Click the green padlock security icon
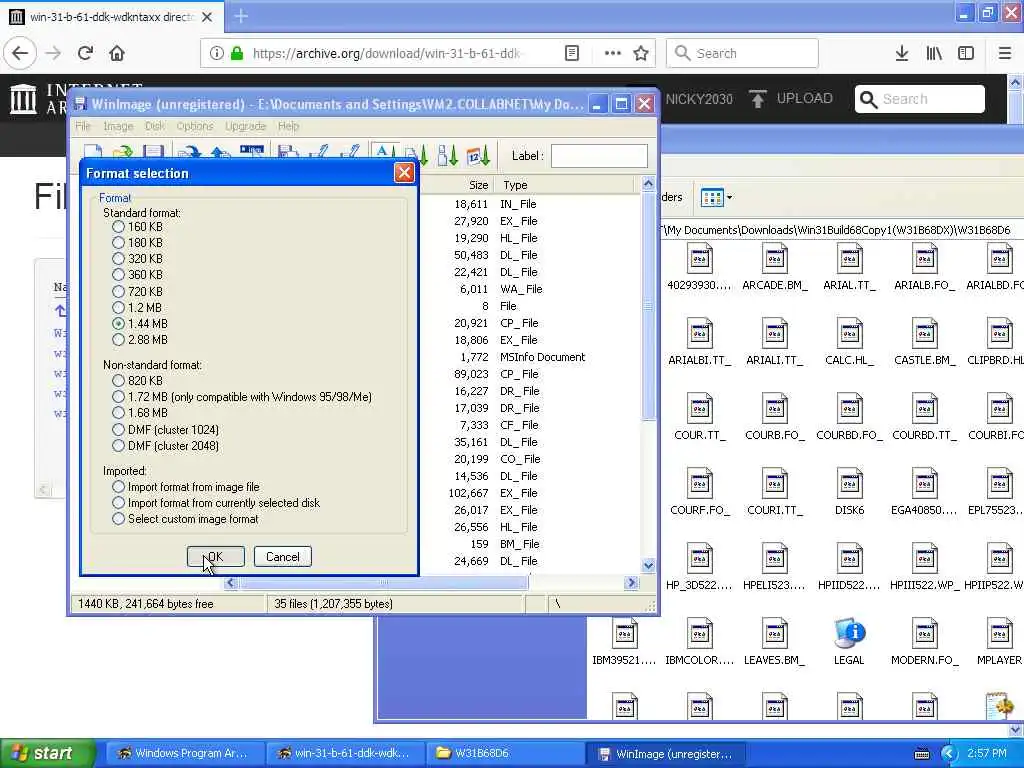 tap(236, 53)
